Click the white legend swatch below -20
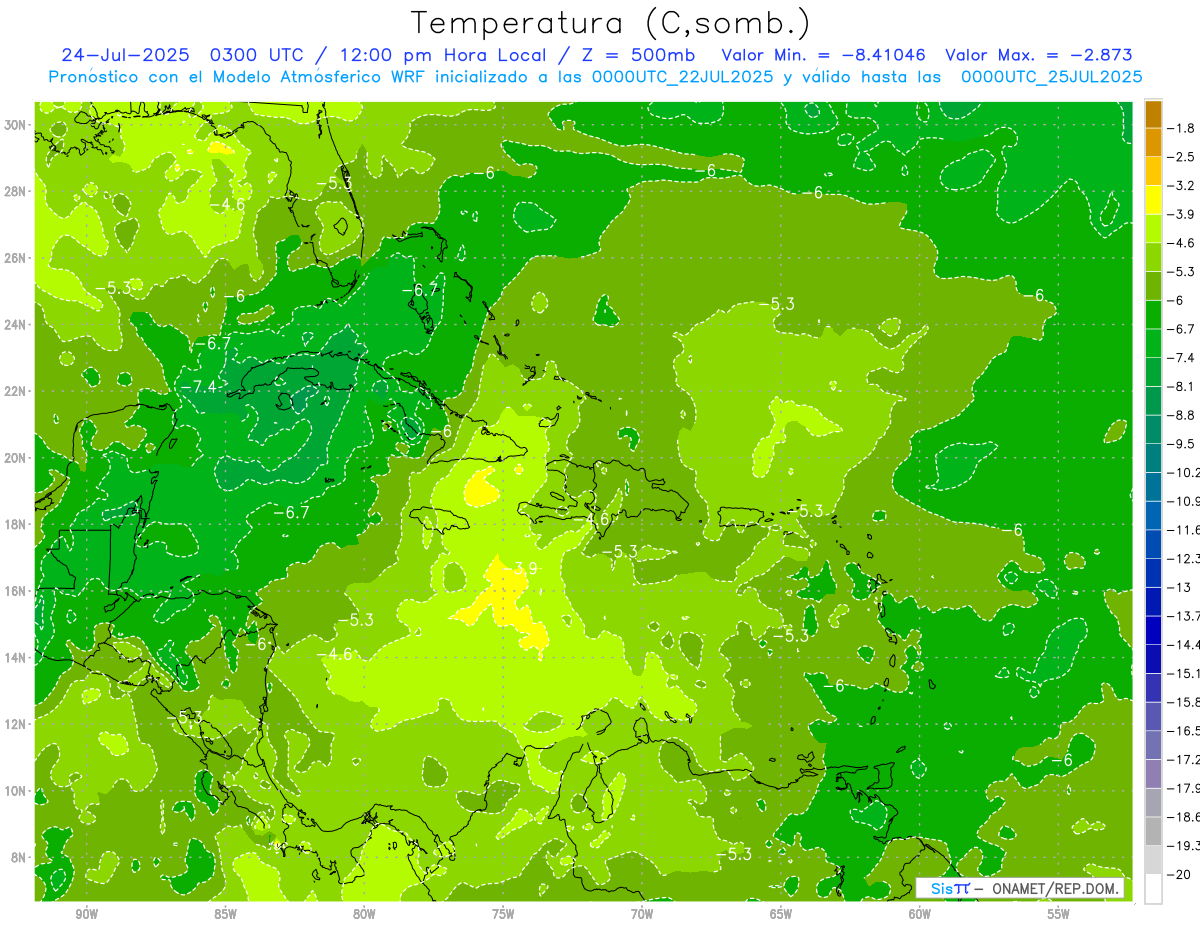1200x927 pixels. (x=1153, y=888)
